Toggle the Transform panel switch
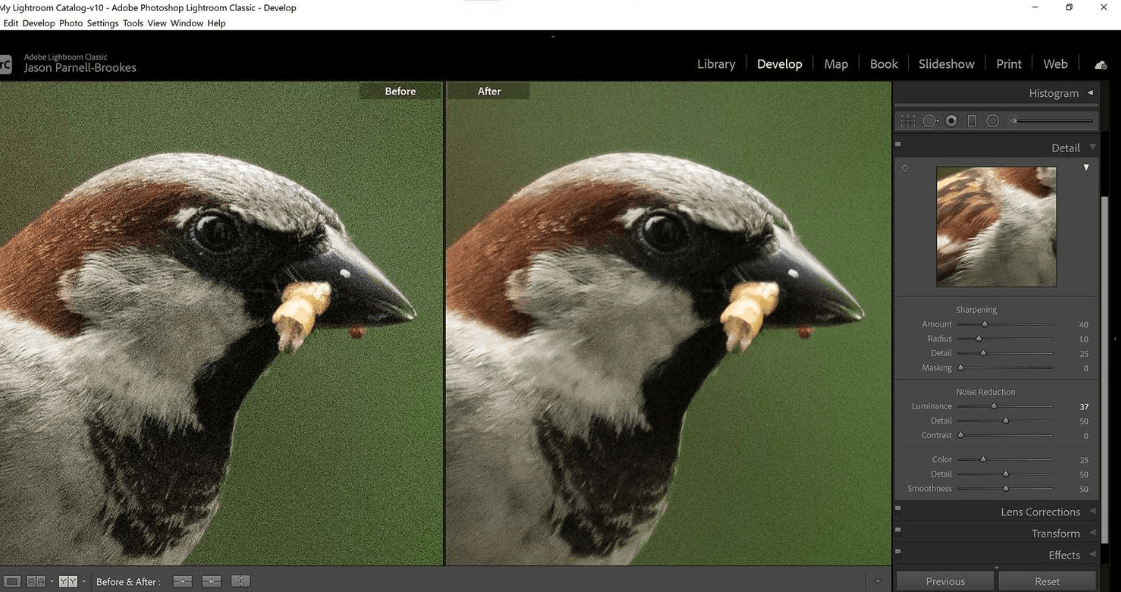This screenshot has width=1121, height=592. (898, 530)
